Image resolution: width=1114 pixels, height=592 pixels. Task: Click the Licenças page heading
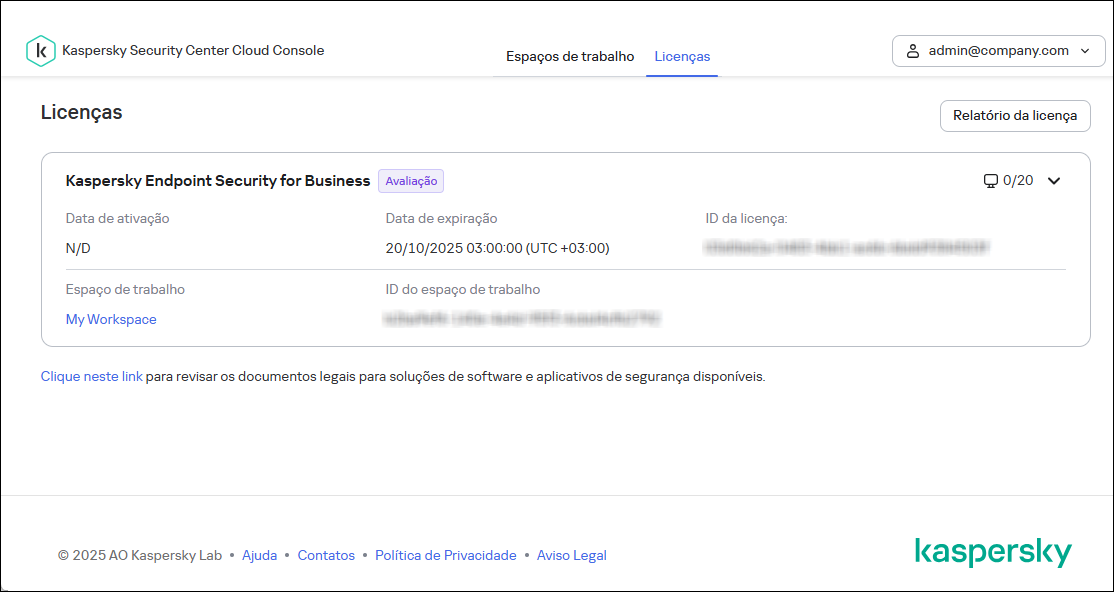[x=81, y=112]
